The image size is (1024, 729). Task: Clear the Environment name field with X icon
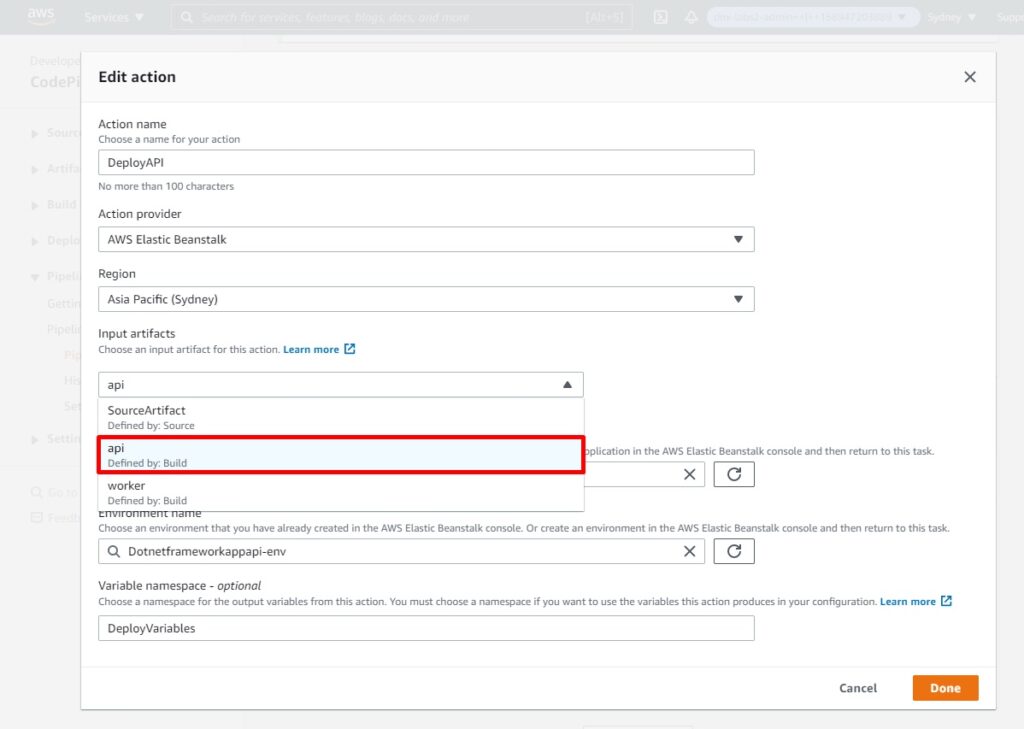point(690,551)
